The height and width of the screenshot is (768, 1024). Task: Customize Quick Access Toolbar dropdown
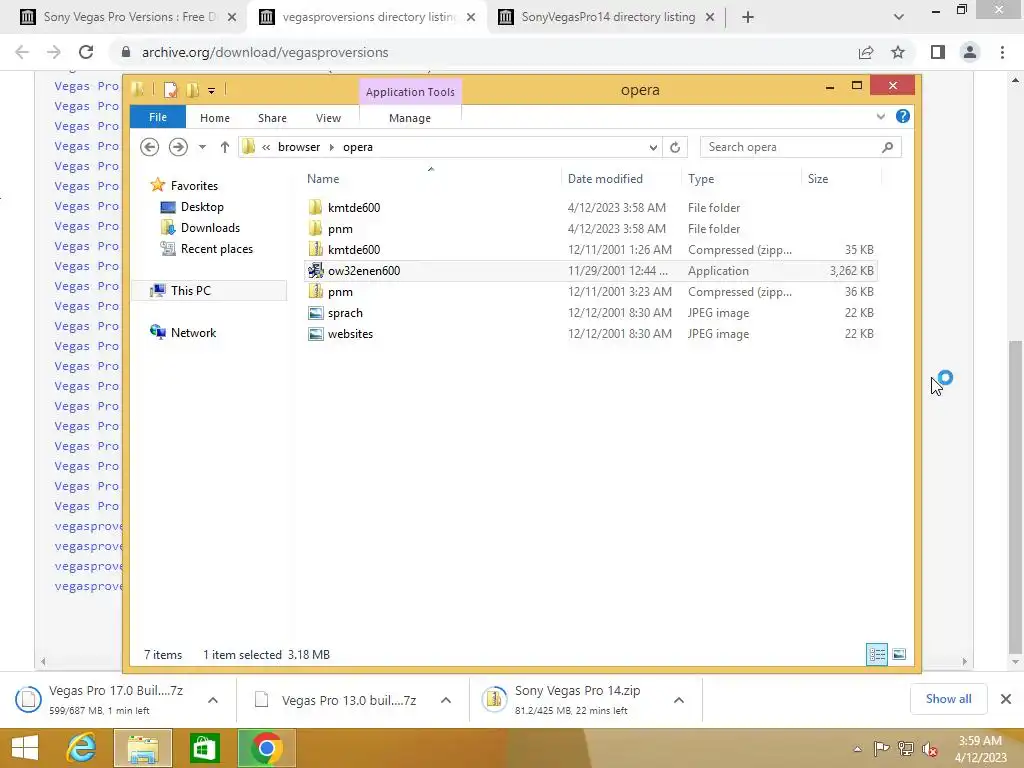pyautogui.click(x=212, y=90)
